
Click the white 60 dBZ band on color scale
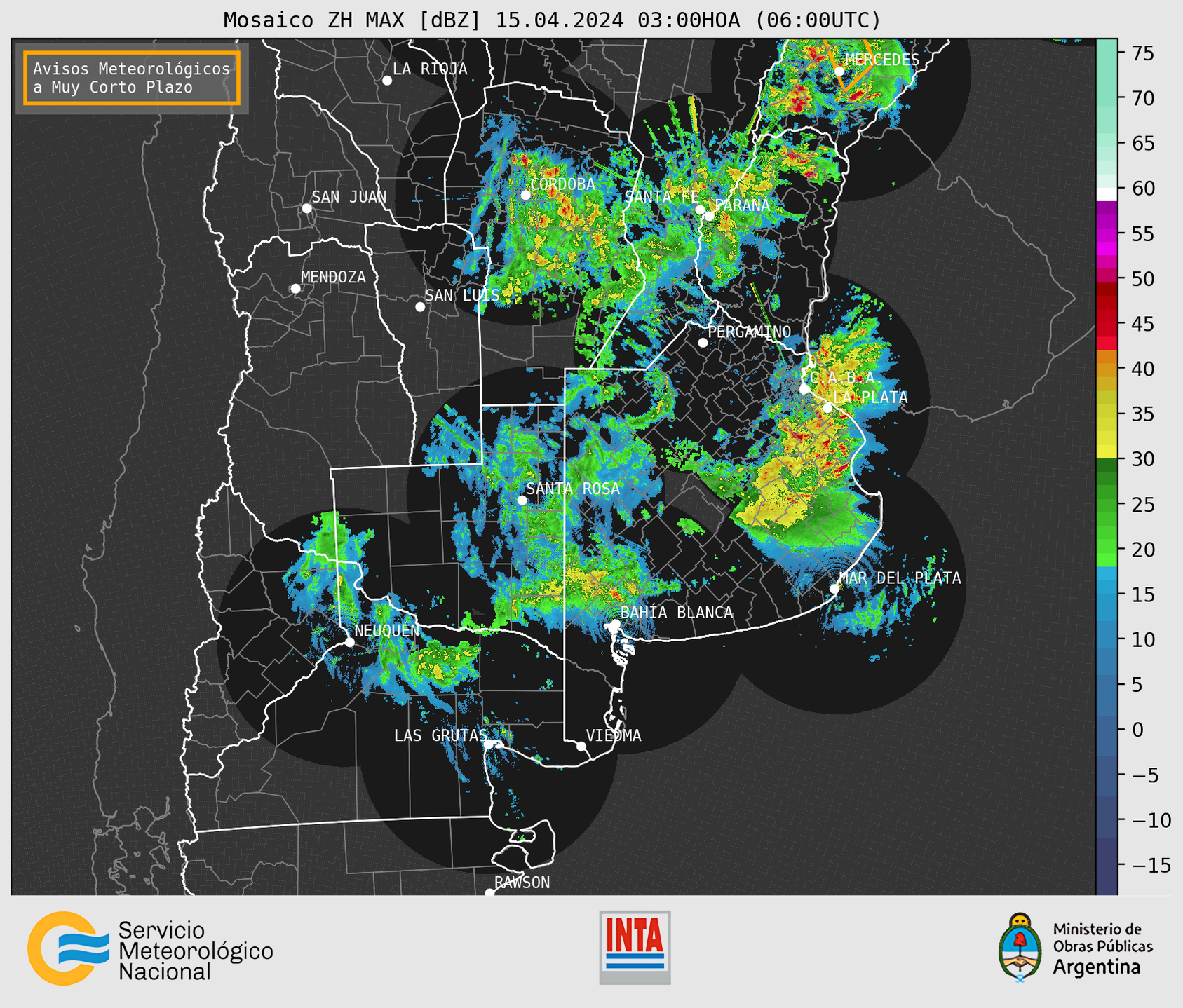1107,194
